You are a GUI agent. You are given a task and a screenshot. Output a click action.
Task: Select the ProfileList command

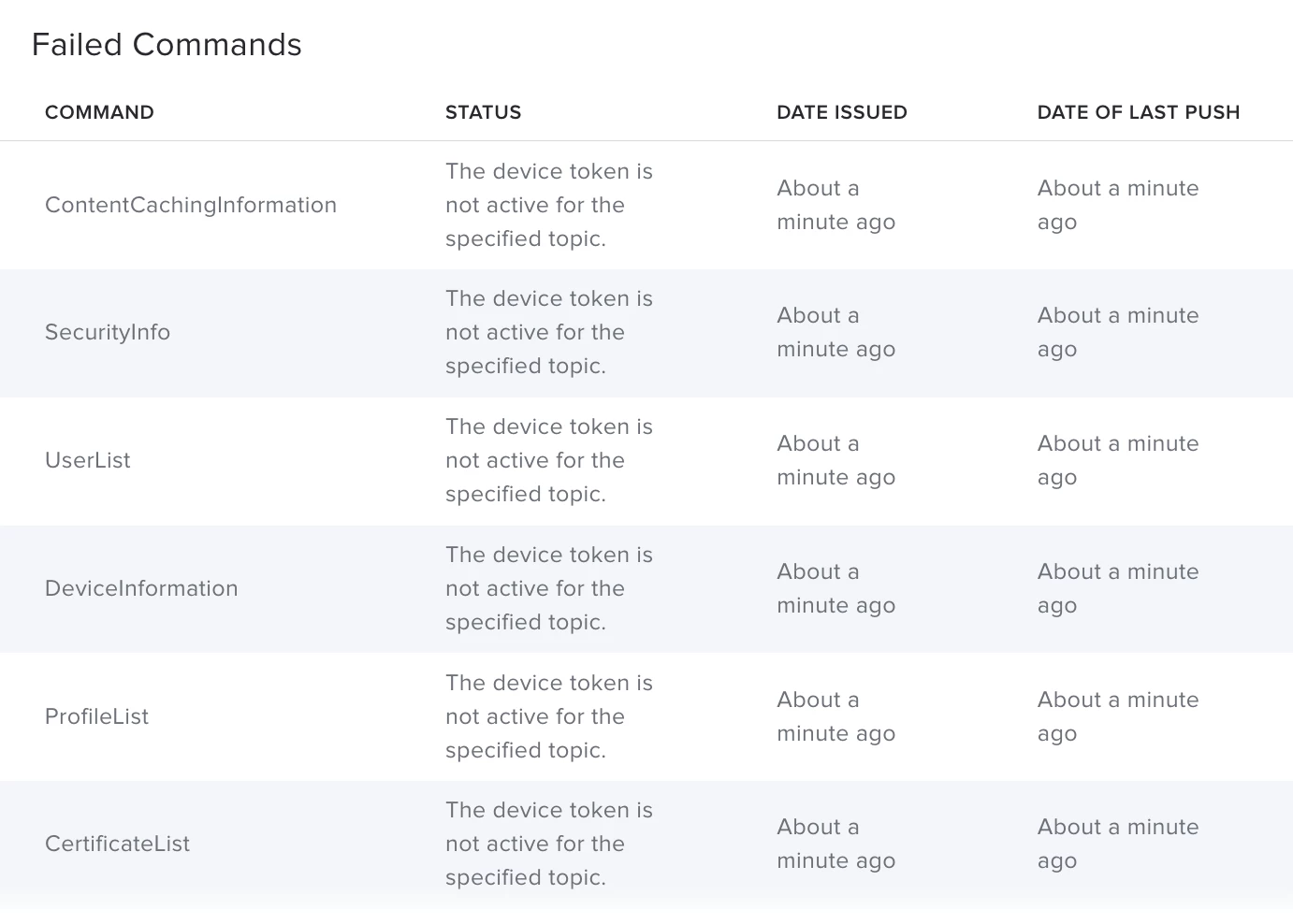(97, 716)
